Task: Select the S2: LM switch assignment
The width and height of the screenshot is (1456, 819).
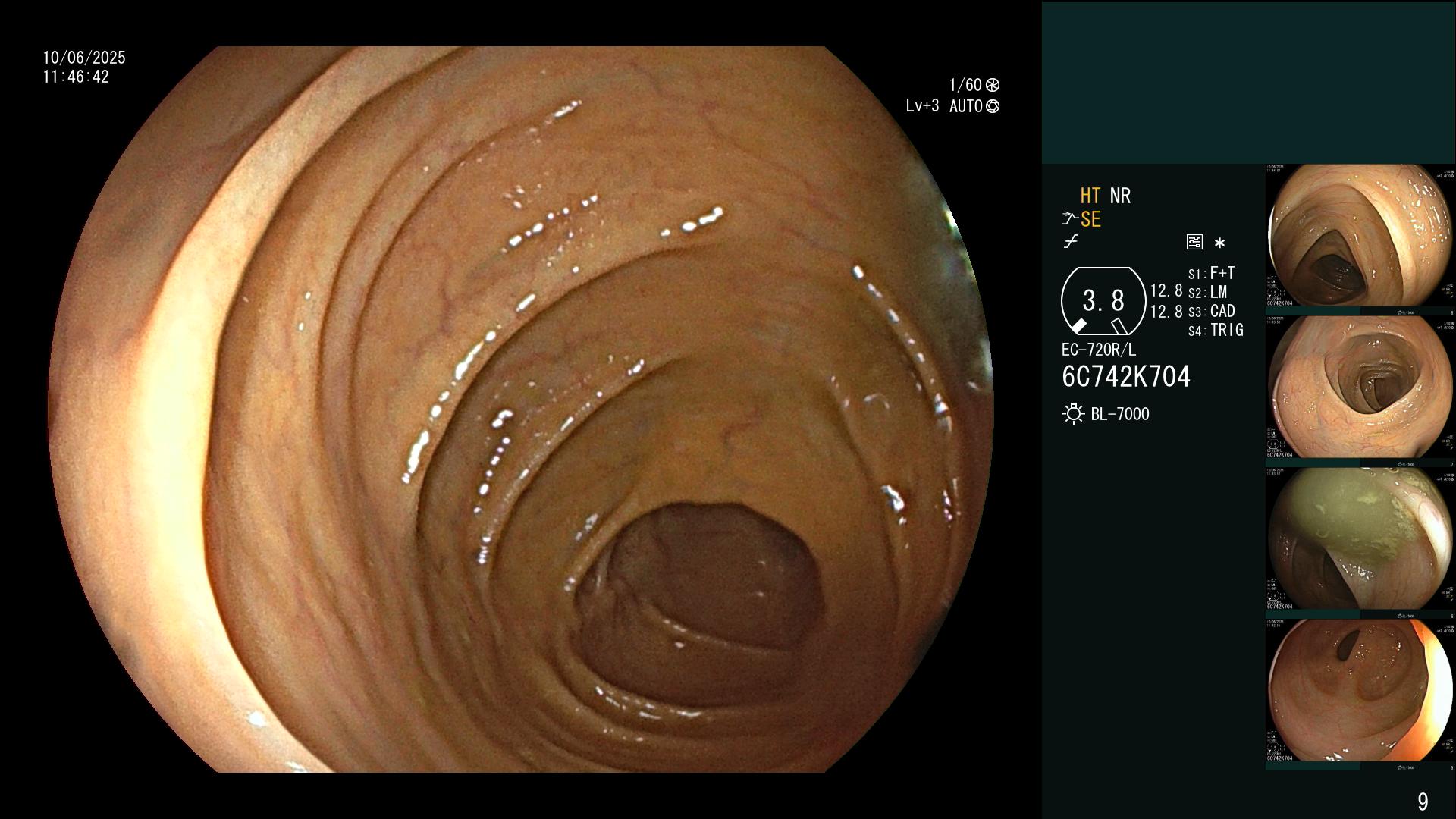Action: tap(1208, 292)
